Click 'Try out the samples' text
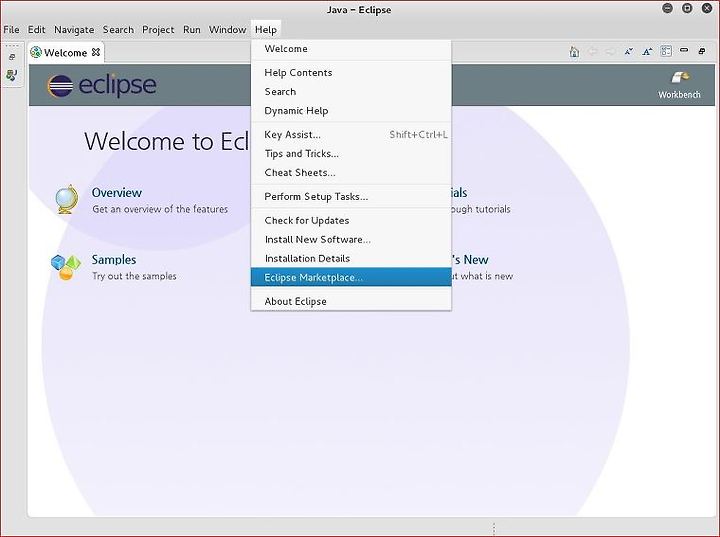The height and width of the screenshot is (537, 720). 134,276
